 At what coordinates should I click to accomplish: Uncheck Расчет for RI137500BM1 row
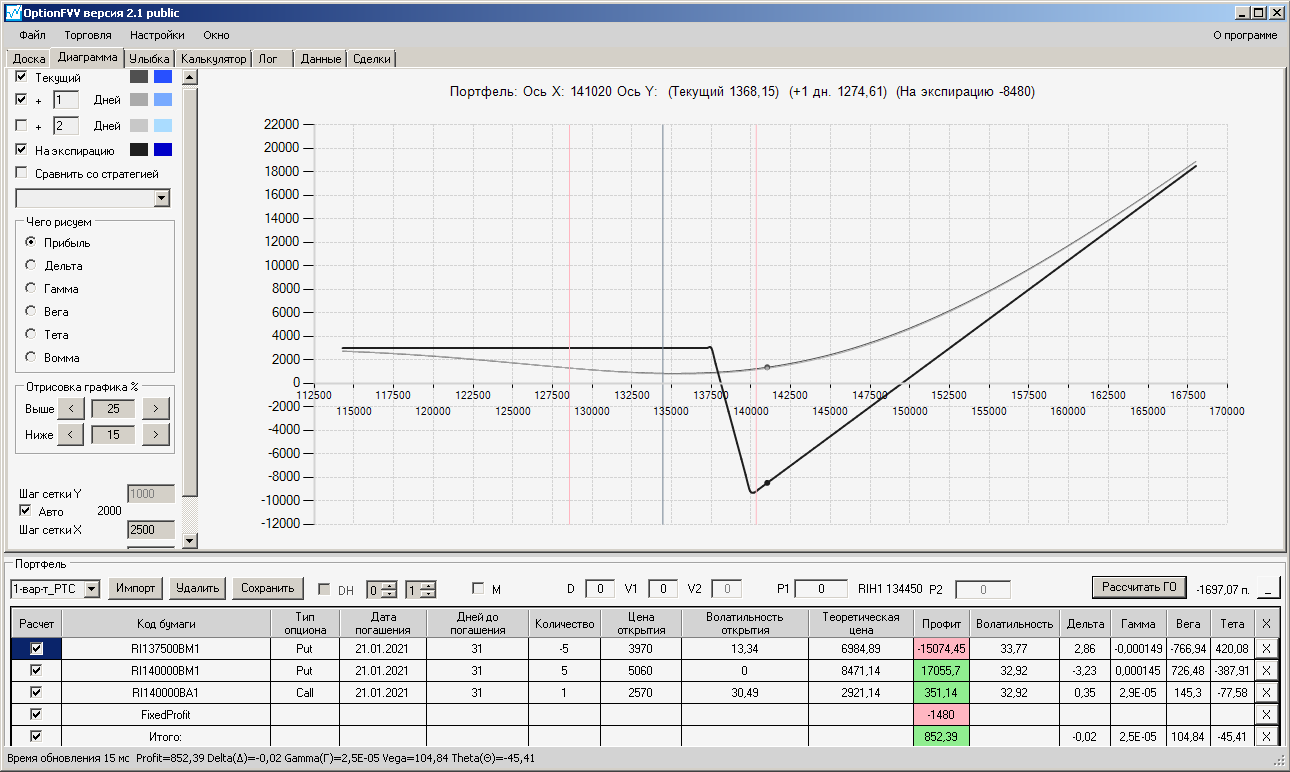37,648
